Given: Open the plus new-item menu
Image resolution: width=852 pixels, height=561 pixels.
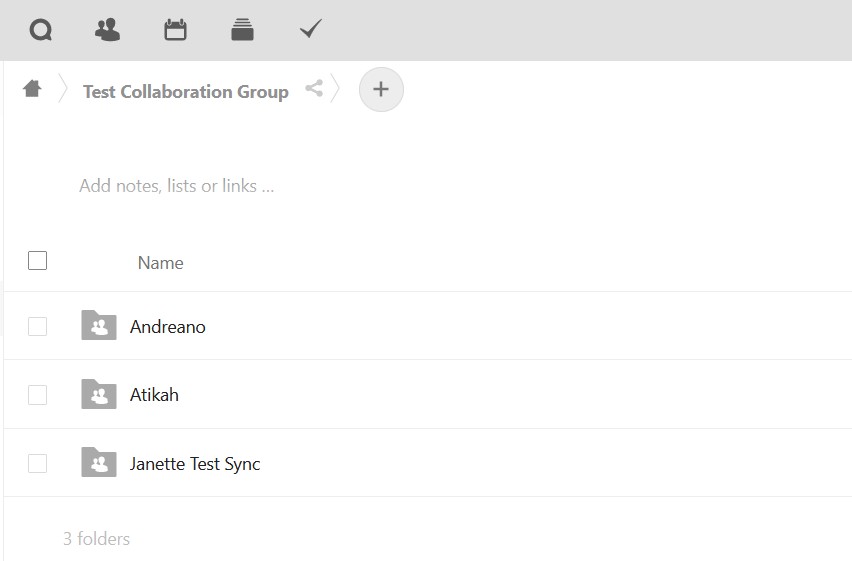Looking at the screenshot, I should pos(380,89).
